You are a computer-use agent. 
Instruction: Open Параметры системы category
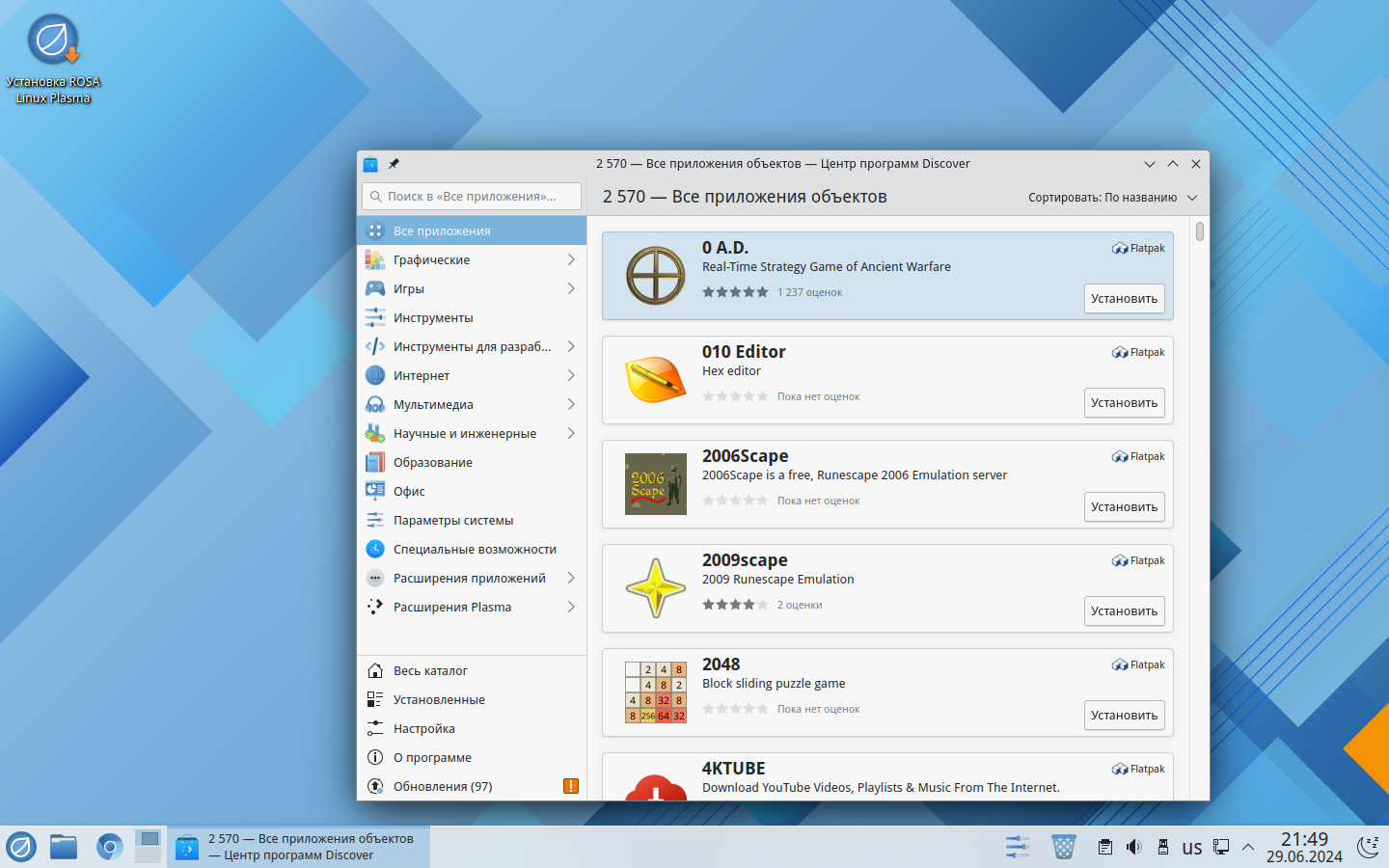472,520
